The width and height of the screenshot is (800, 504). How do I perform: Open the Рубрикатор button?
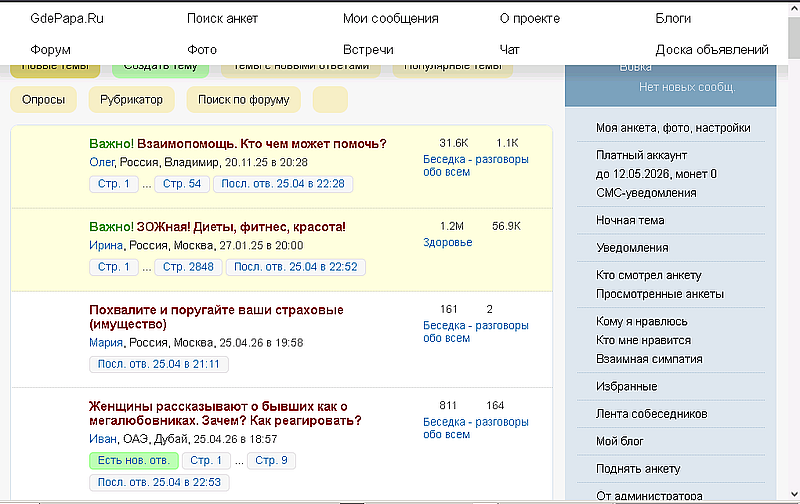(x=132, y=99)
